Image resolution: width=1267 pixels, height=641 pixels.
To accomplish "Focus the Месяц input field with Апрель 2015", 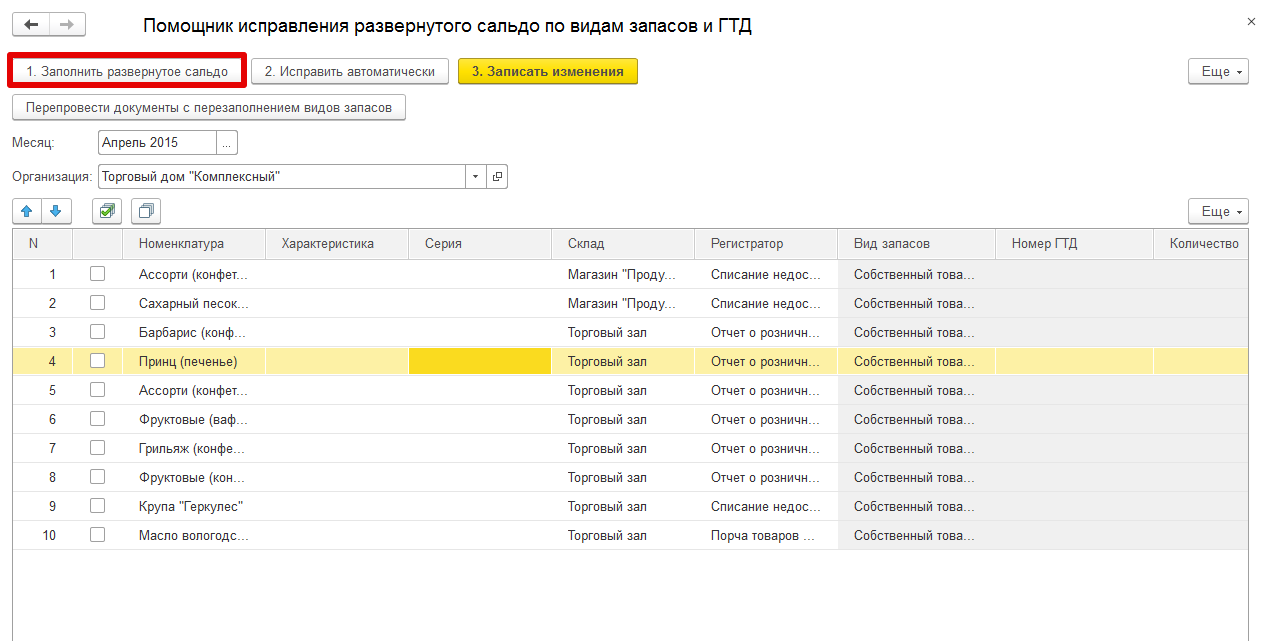I will point(158,143).
